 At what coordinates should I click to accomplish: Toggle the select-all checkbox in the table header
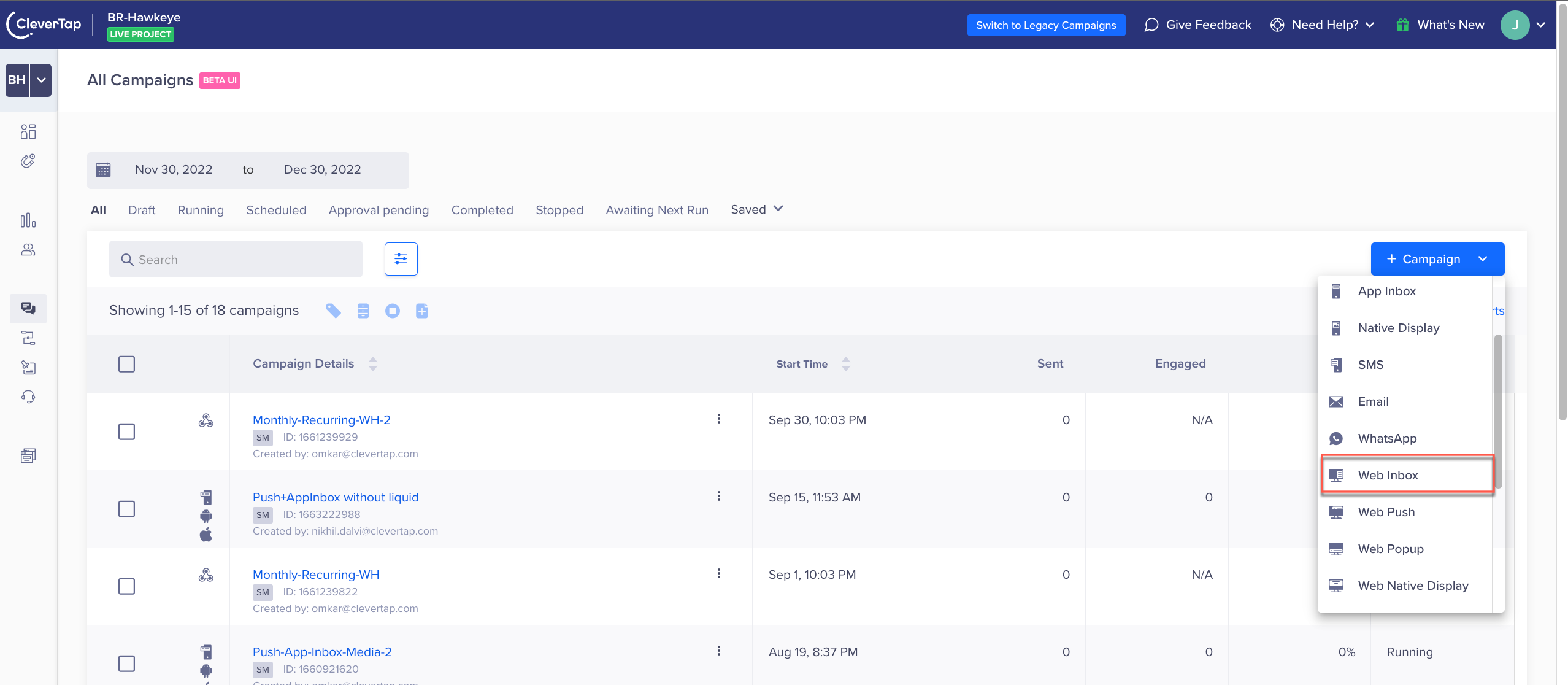click(126, 364)
